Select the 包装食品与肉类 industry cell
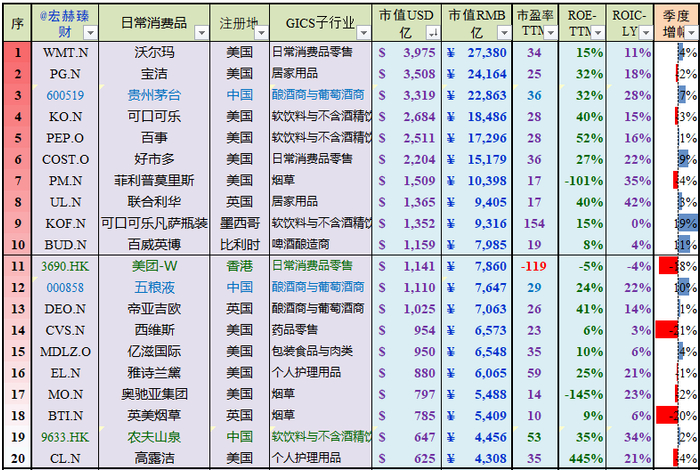Image resolution: width=700 pixels, height=470 pixels. click(321, 352)
